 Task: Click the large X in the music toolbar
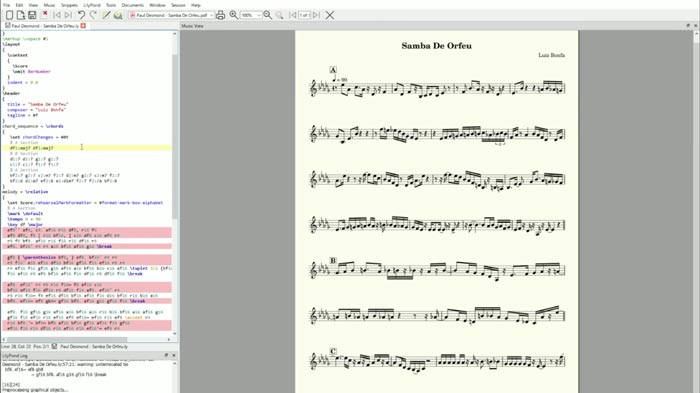click(x=330, y=15)
